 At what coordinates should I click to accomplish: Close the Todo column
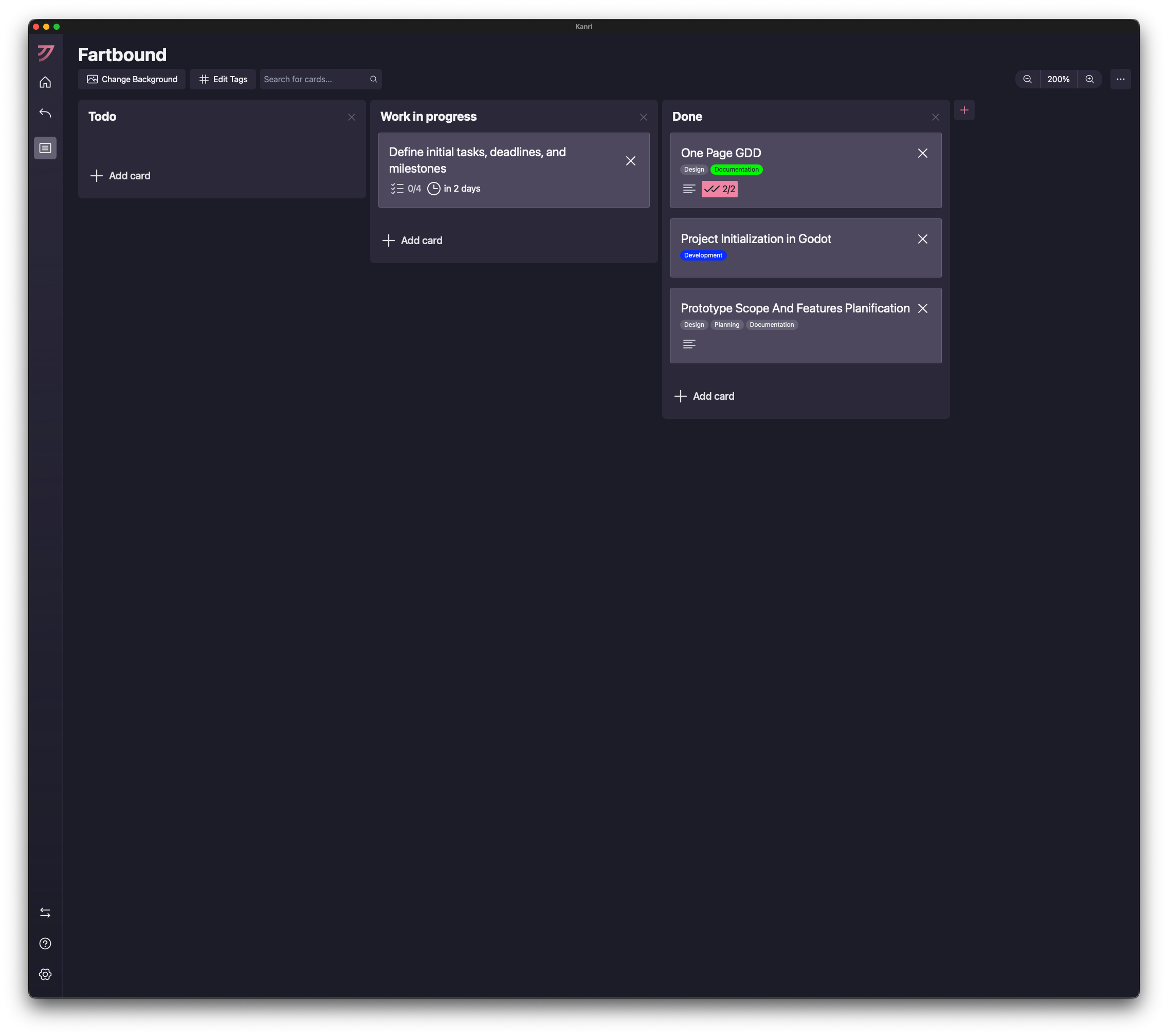[x=352, y=117]
